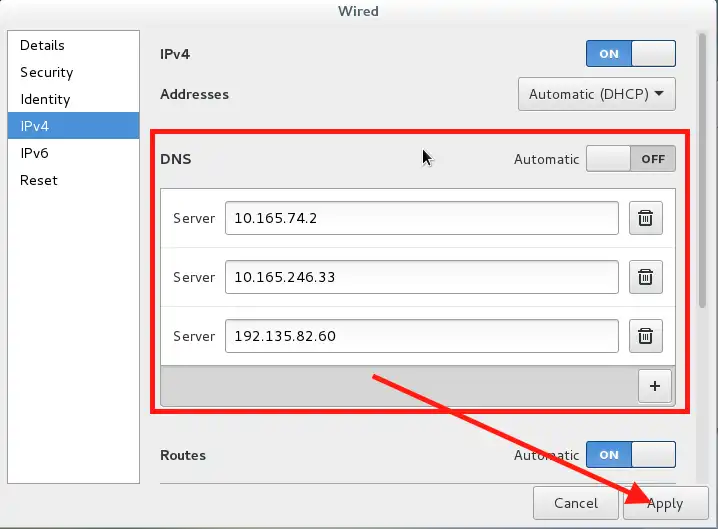This screenshot has height=529, width=718.
Task: Toggle the Routes Automatic switch
Action: tap(631, 454)
